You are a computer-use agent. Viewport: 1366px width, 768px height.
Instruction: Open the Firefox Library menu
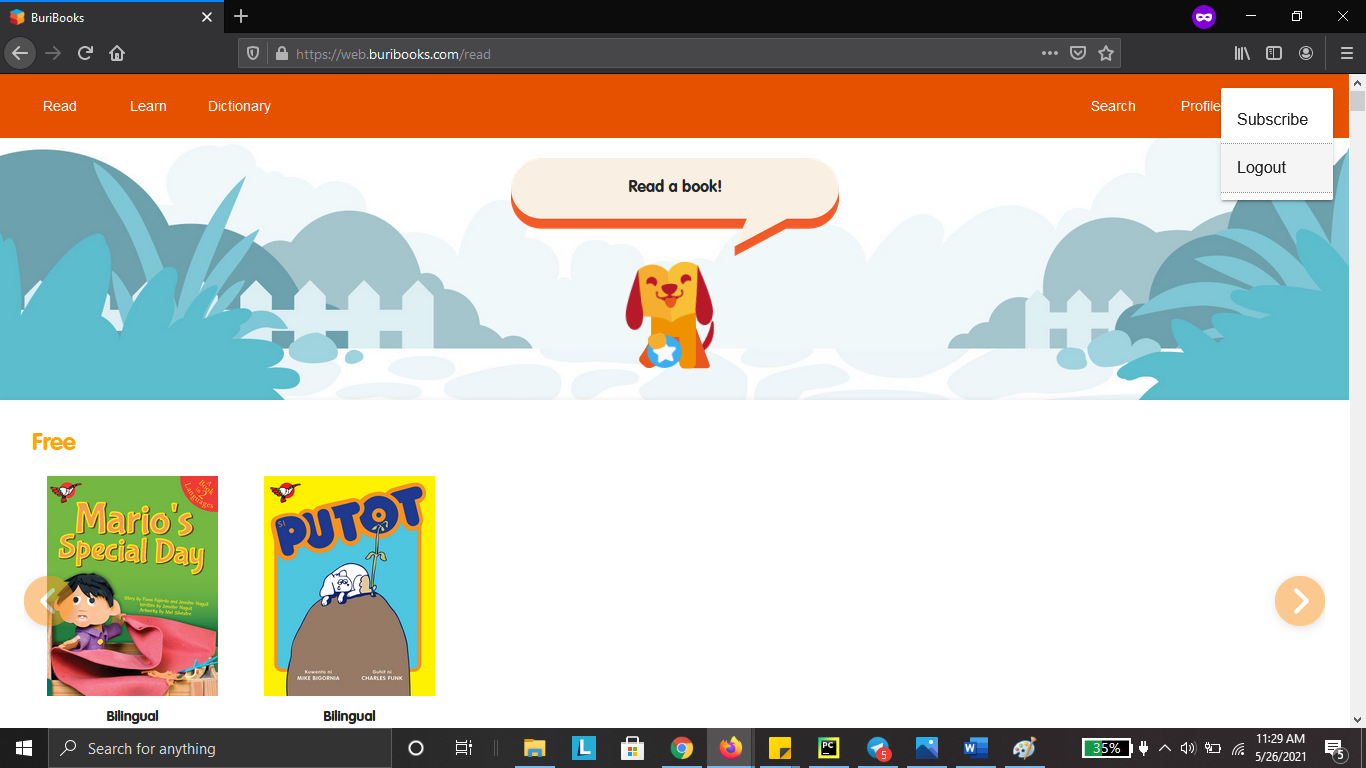pyautogui.click(x=1242, y=54)
